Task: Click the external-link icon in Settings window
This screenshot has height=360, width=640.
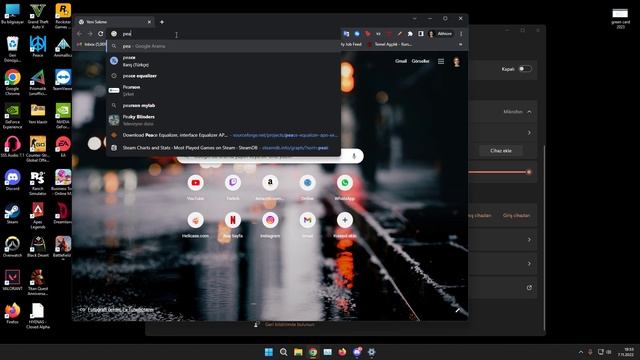Action: pos(529,288)
